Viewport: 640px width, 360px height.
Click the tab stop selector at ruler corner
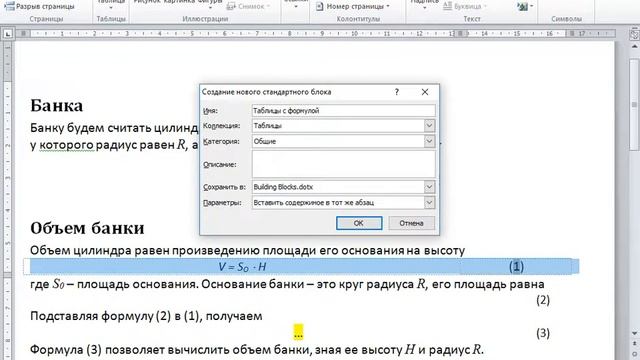coord(7,34)
